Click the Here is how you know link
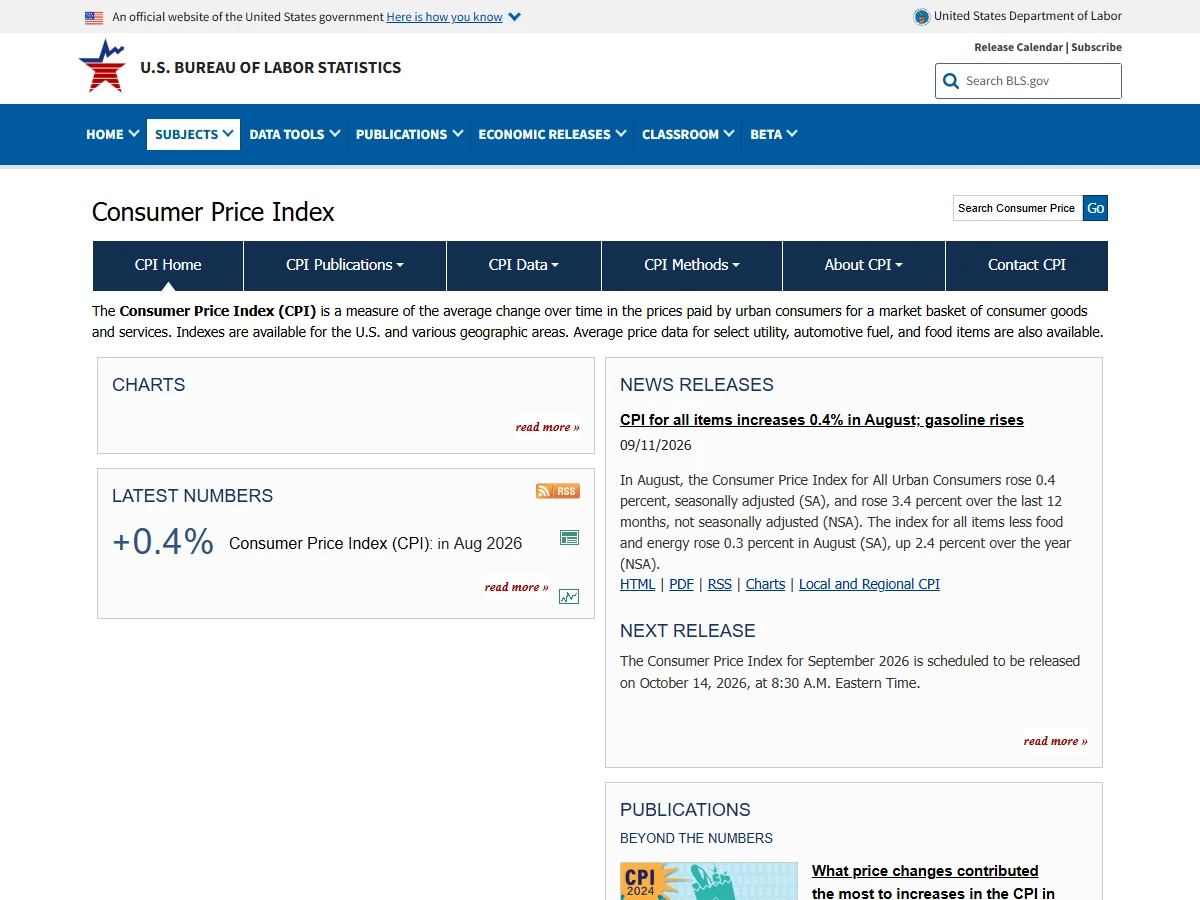This screenshot has width=1200, height=900. click(x=445, y=17)
